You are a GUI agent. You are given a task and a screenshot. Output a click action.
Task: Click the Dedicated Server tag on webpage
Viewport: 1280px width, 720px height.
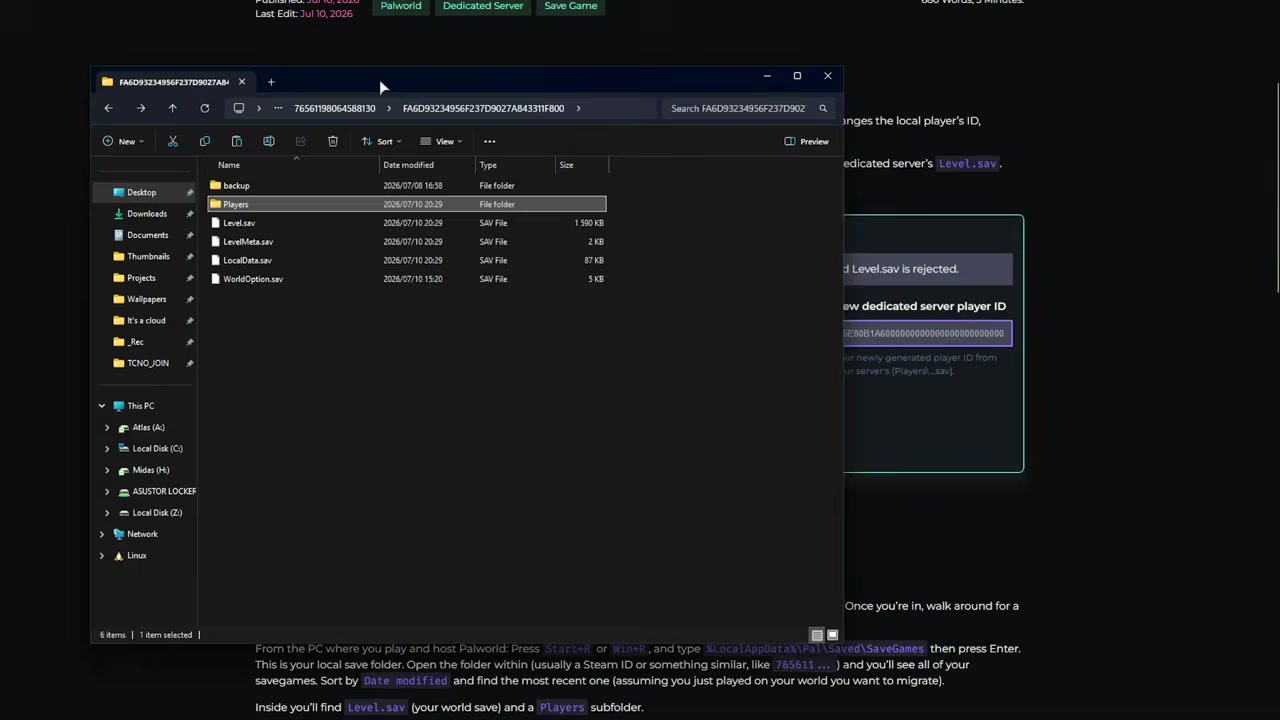point(483,6)
